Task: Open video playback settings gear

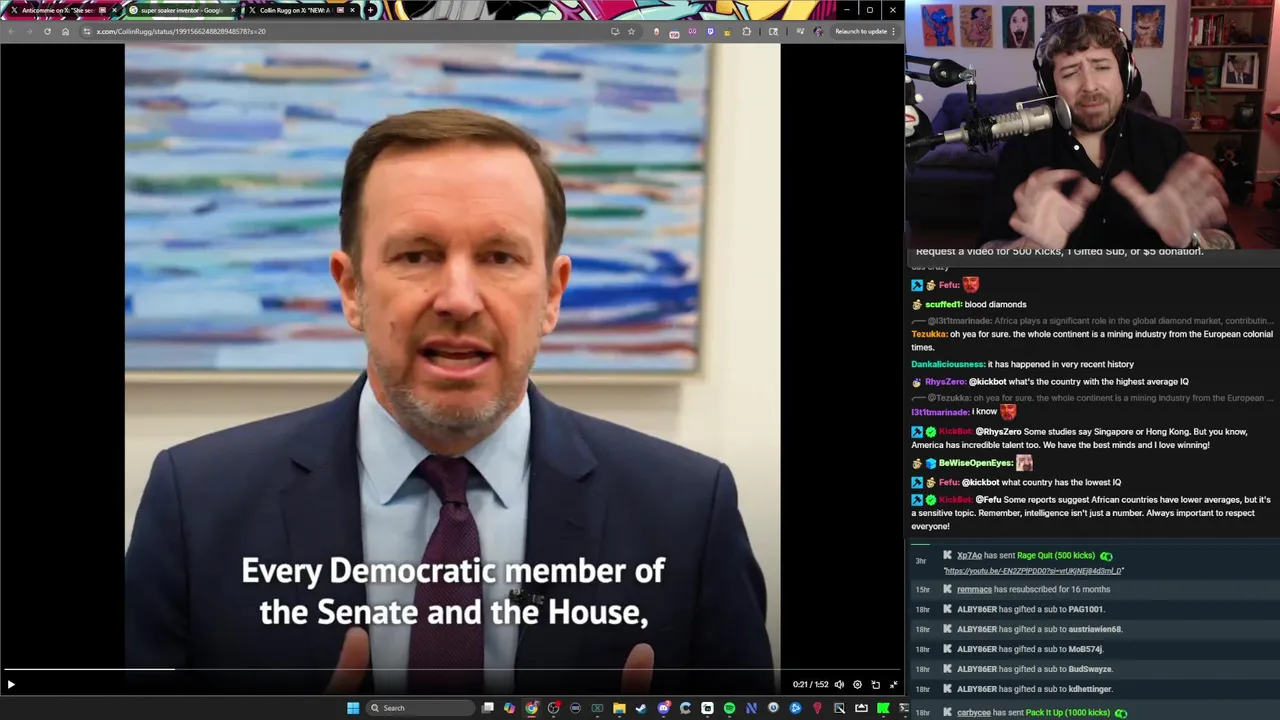Action: tap(857, 685)
